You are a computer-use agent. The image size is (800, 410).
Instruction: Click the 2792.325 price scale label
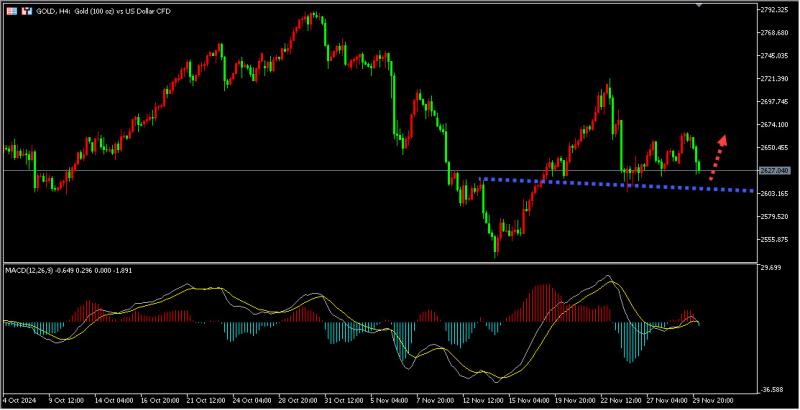click(x=775, y=10)
